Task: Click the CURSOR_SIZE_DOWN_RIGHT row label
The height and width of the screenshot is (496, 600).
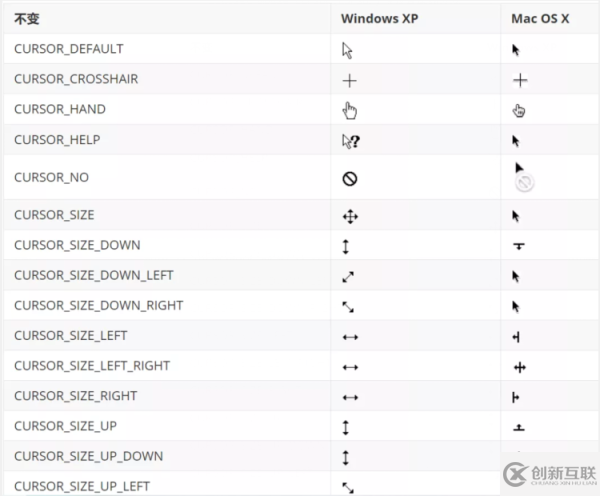Action: coord(99,305)
